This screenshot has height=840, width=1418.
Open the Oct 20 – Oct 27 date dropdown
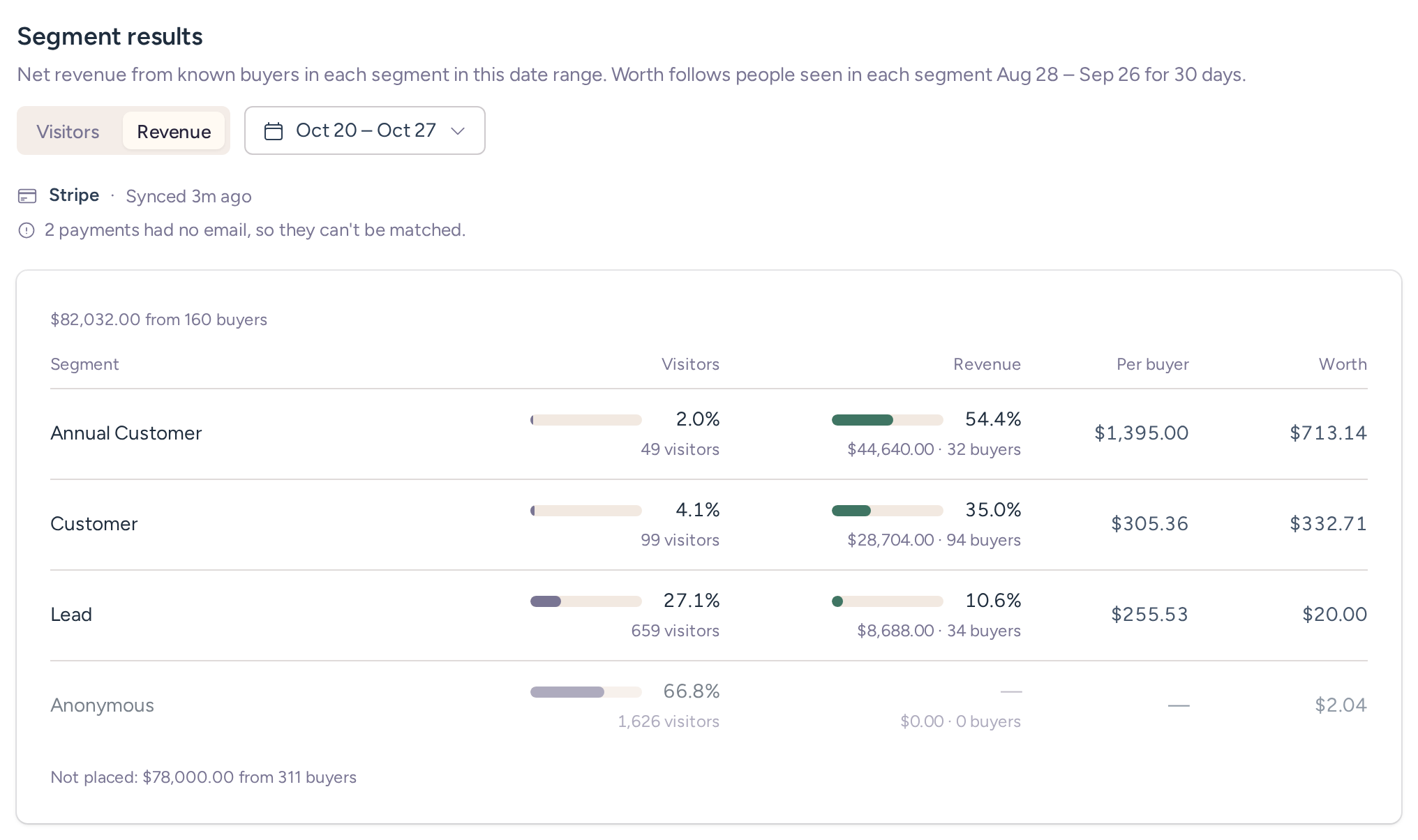pyautogui.click(x=365, y=130)
